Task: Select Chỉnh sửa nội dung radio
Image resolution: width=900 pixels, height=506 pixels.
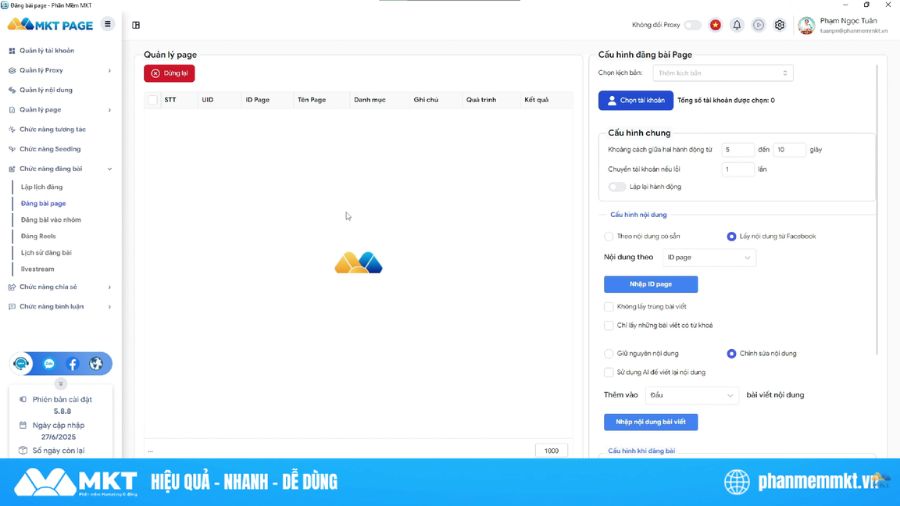Action: (x=731, y=353)
